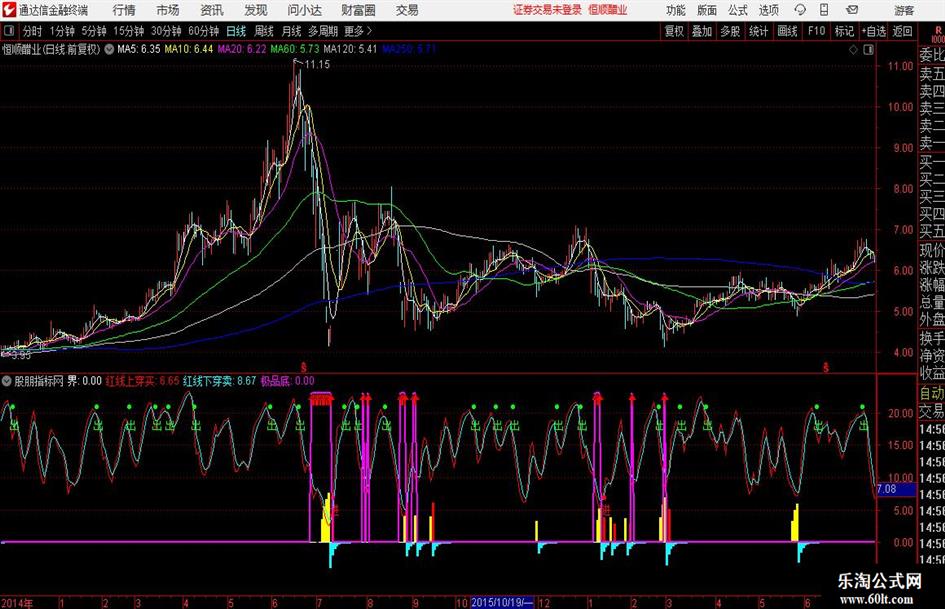The width and height of the screenshot is (945, 609).
Task: Click the 红线上穿买: 6.65 value label
Action: click(x=142, y=381)
